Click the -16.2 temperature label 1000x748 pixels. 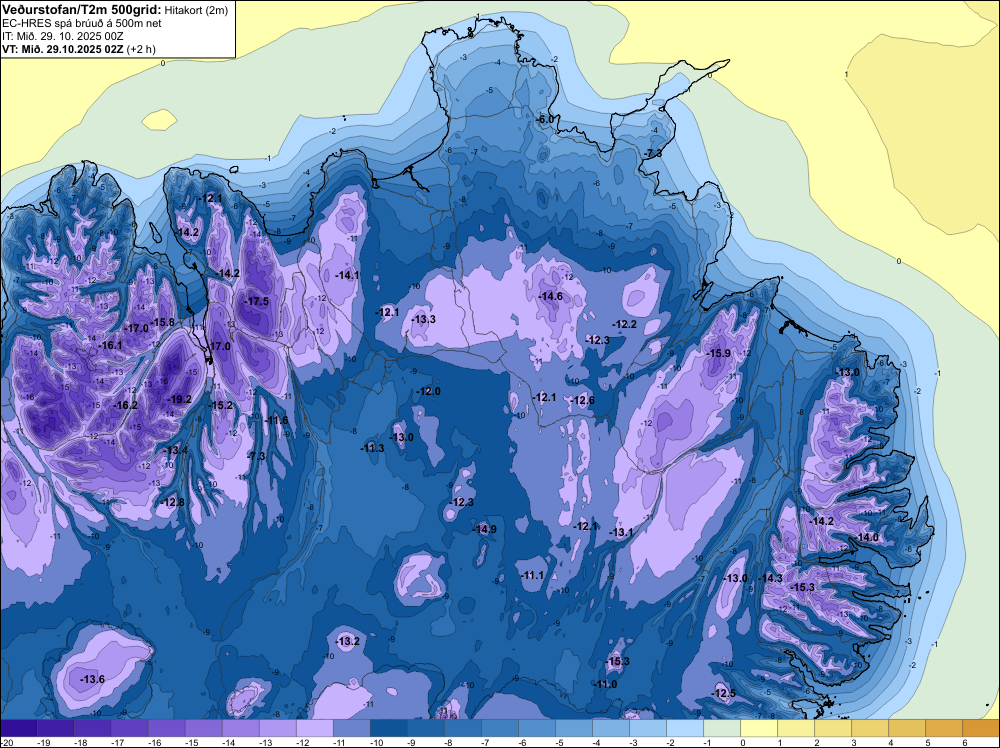coord(125,405)
